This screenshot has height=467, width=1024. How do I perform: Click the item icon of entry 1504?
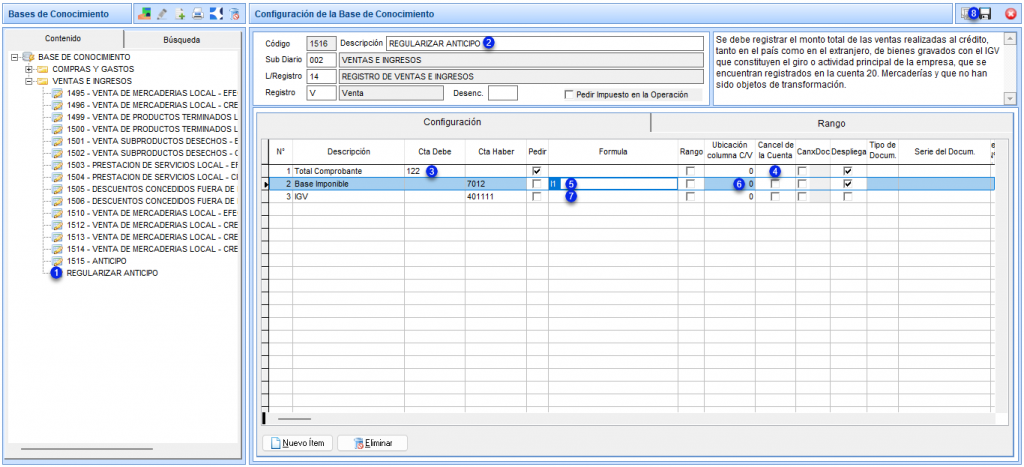point(57,176)
